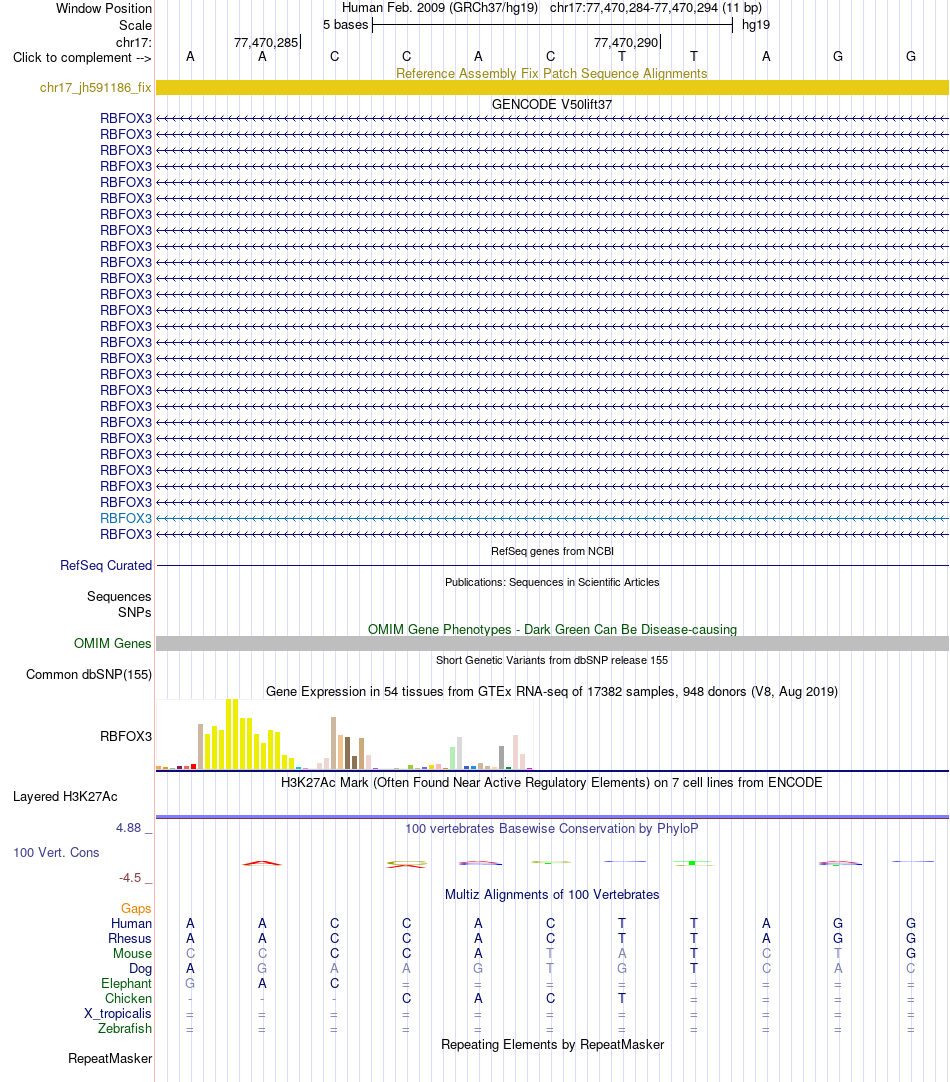950x1082 pixels.
Task: Click the 'RefSeq genes from NCBI' title
Action: click(x=552, y=551)
